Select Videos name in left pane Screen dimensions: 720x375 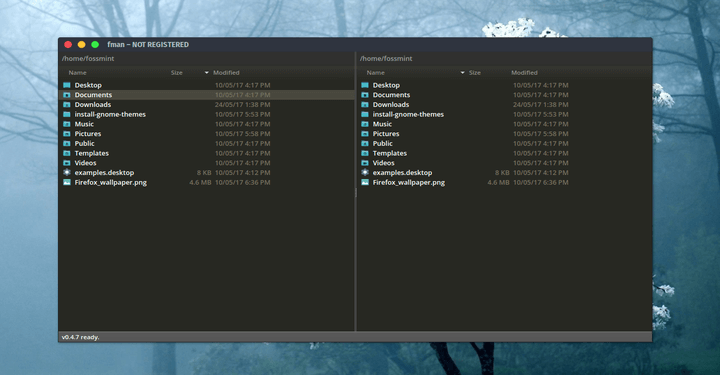coord(85,163)
